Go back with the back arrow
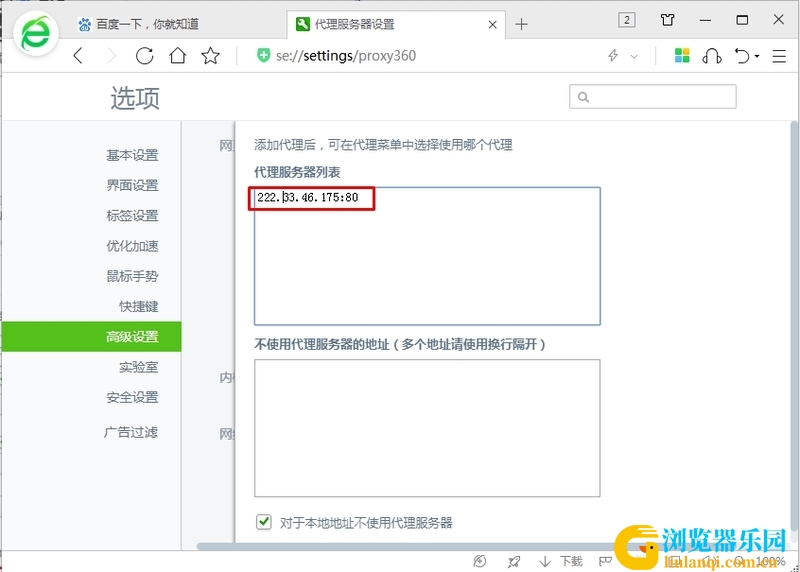This screenshot has width=800, height=572. coord(78,56)
